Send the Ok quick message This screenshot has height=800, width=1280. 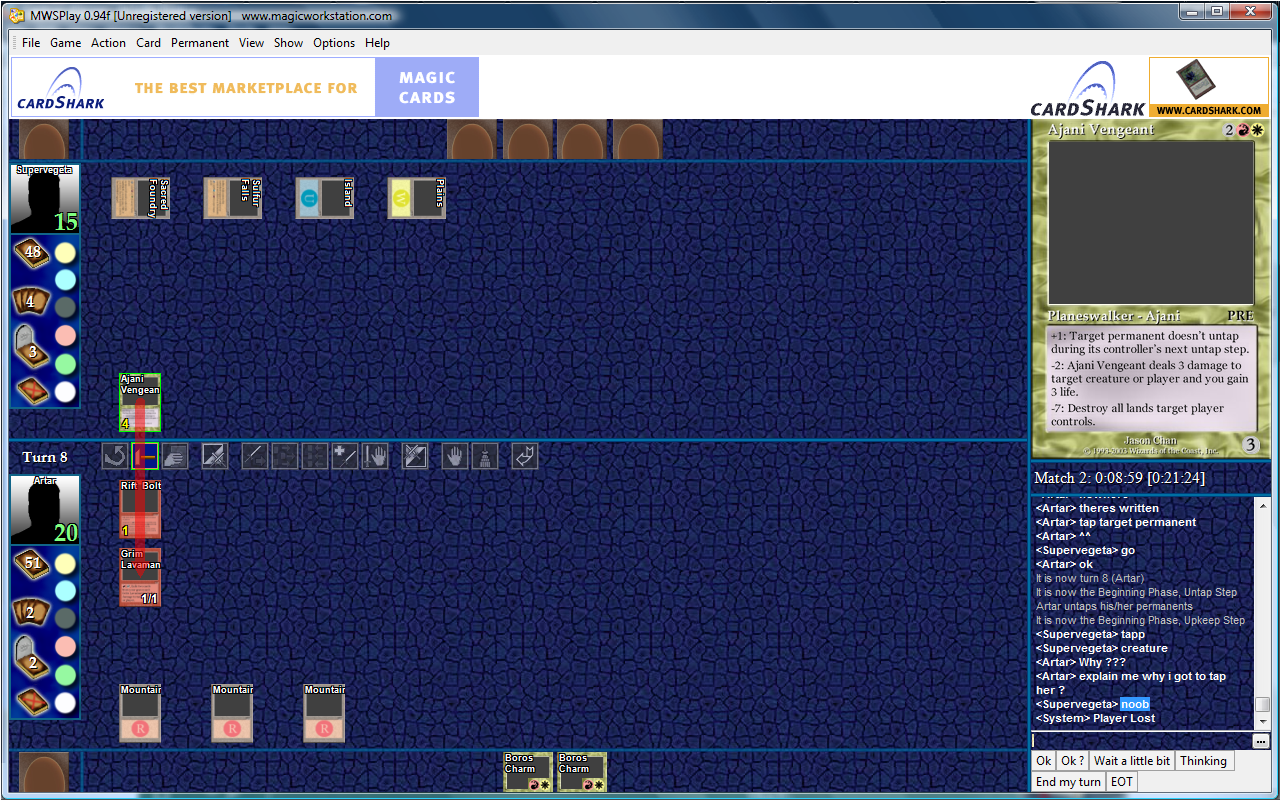click(x=1044, y=761)
